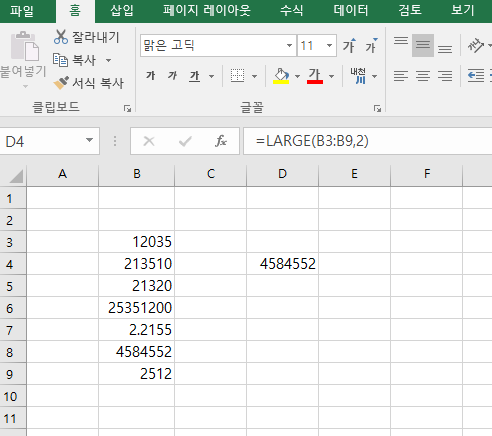
Task: Align text right
Action: coord(445,76)
